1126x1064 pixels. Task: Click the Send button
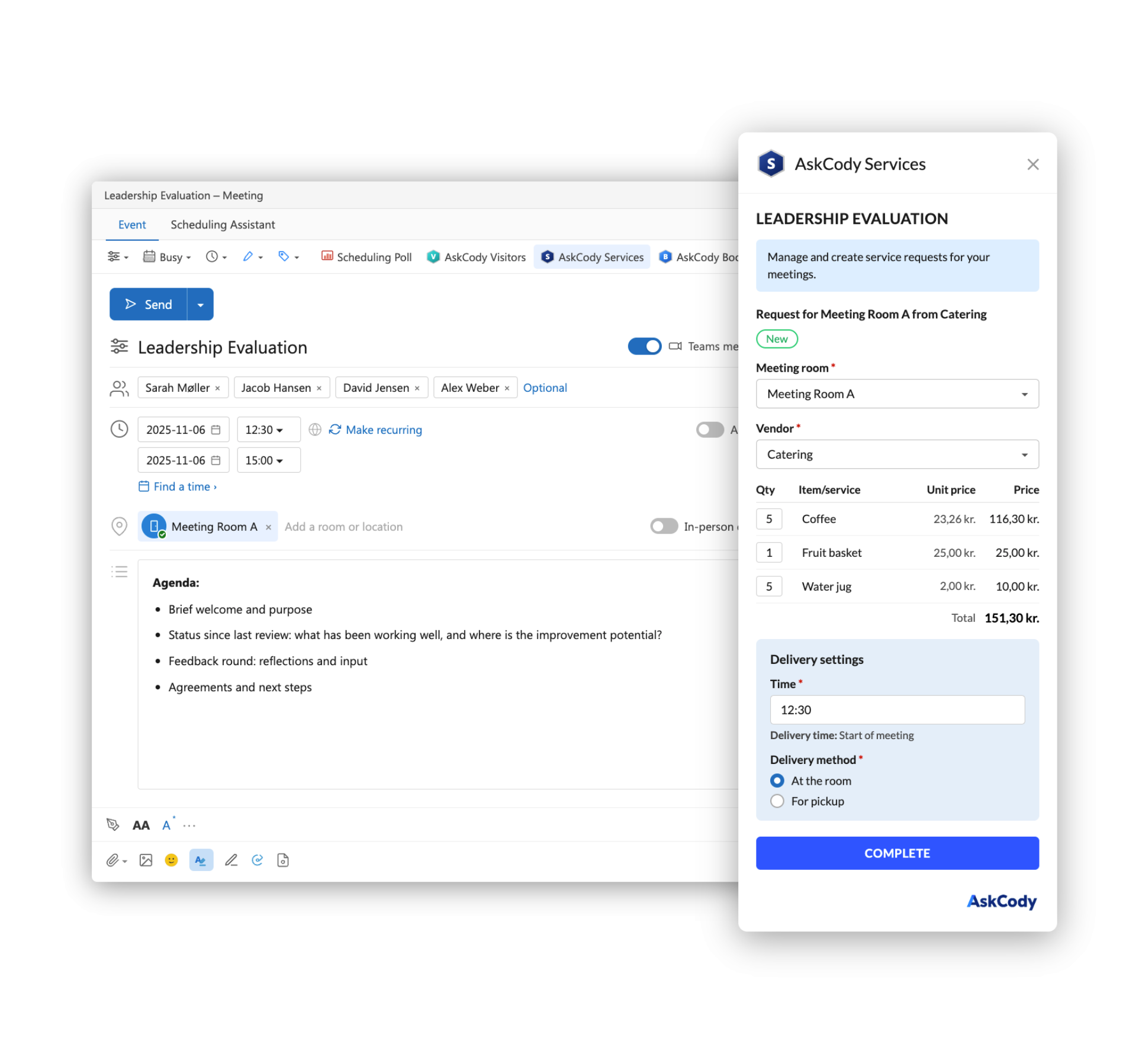pyautogui.click(x=149, y=305)
